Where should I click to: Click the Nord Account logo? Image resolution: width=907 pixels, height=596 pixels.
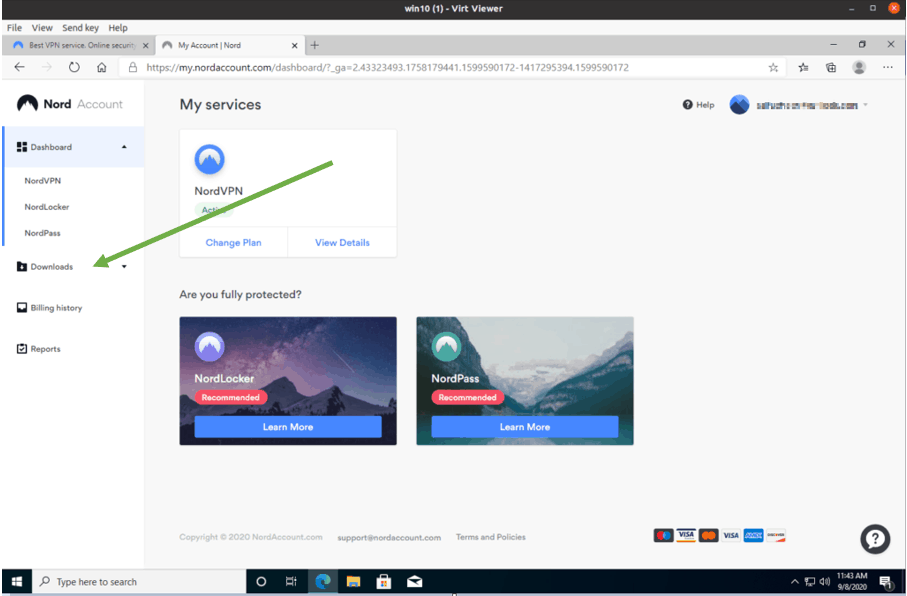(69, 104)
